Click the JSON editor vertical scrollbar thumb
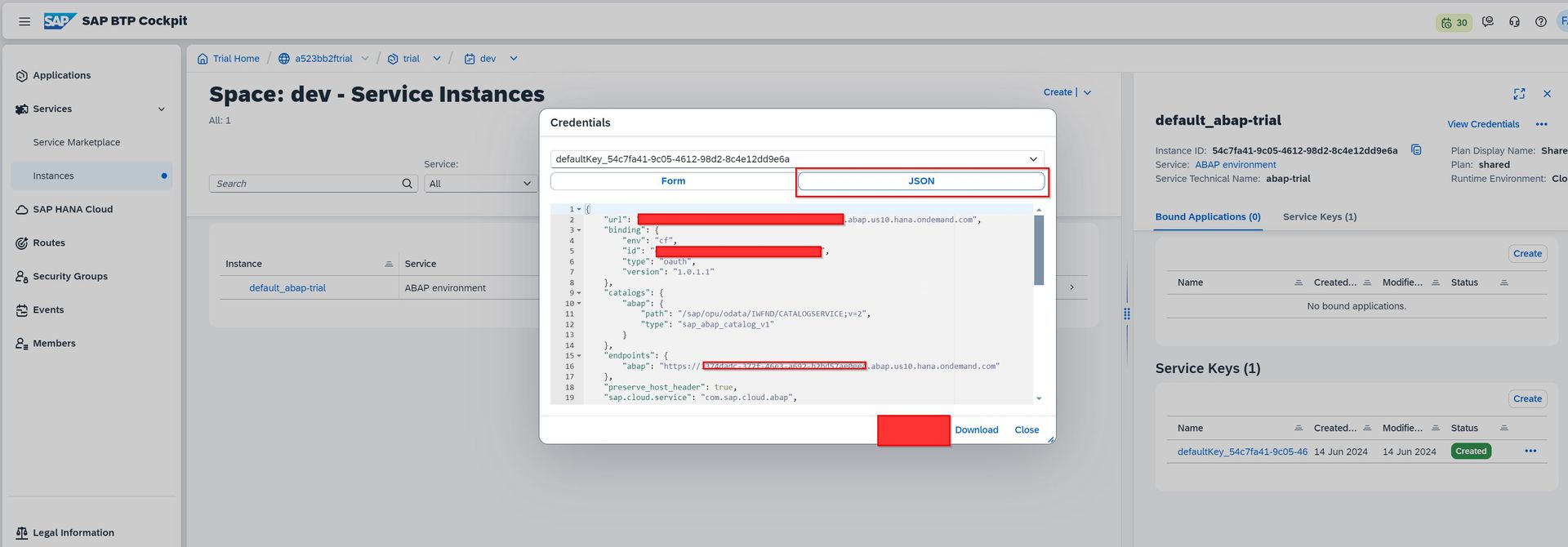The height and width of the screenshot is (547, 1568). (x=1039, y=250)
